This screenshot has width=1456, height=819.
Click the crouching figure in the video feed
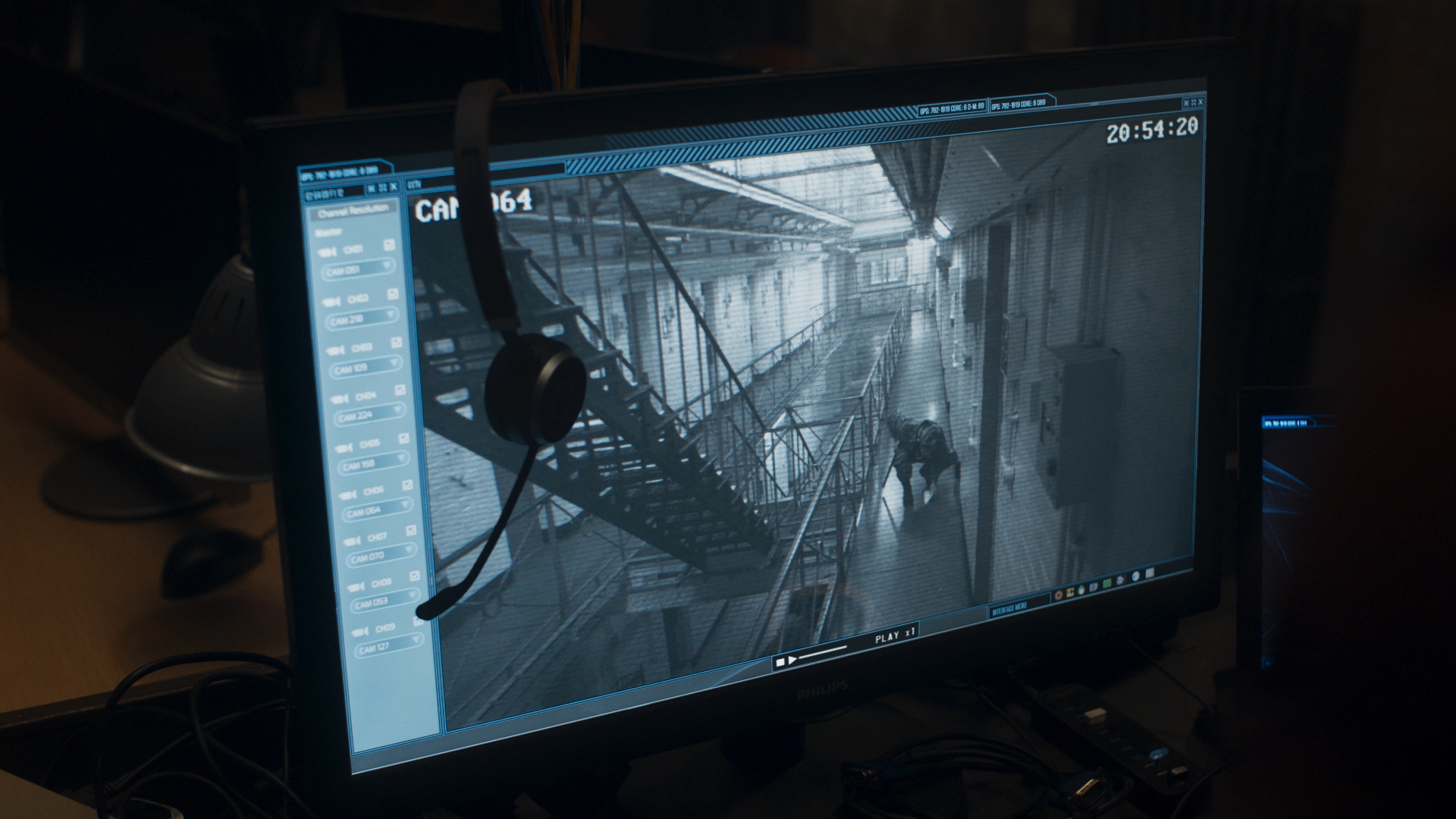921,460
